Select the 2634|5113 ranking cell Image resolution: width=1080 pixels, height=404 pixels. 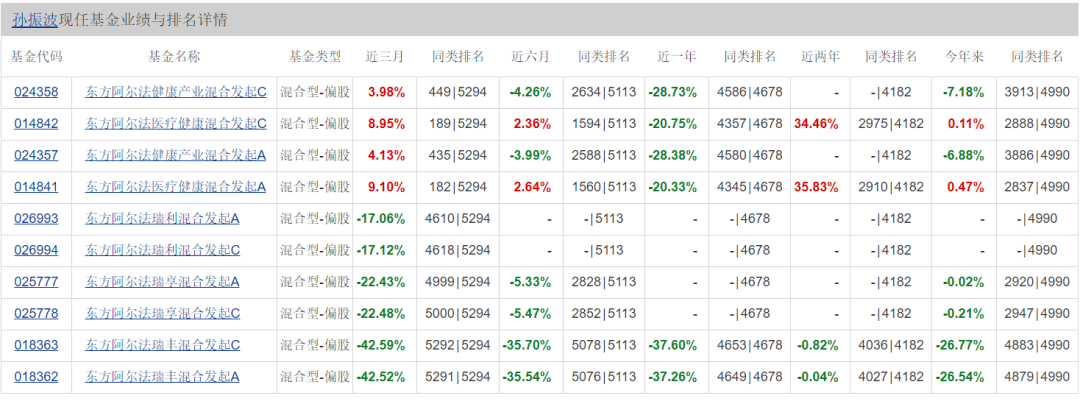point(604,92)
